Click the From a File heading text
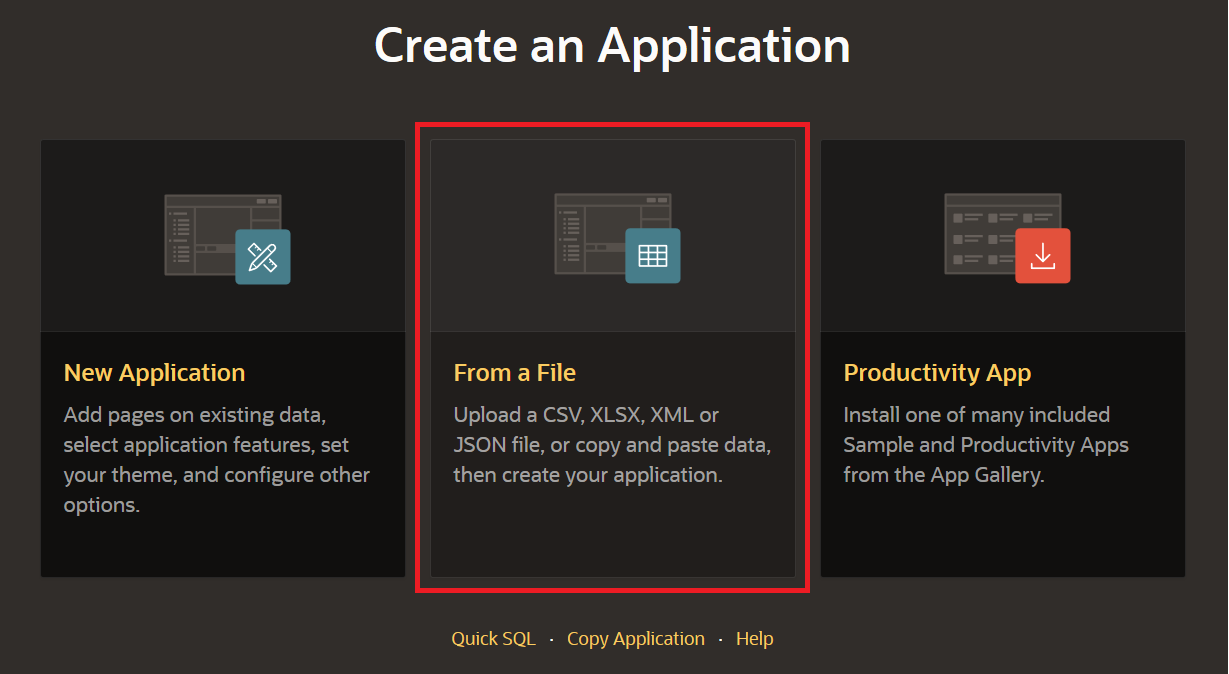Screen dimensions: 1229x674 (x=515, y=373)
